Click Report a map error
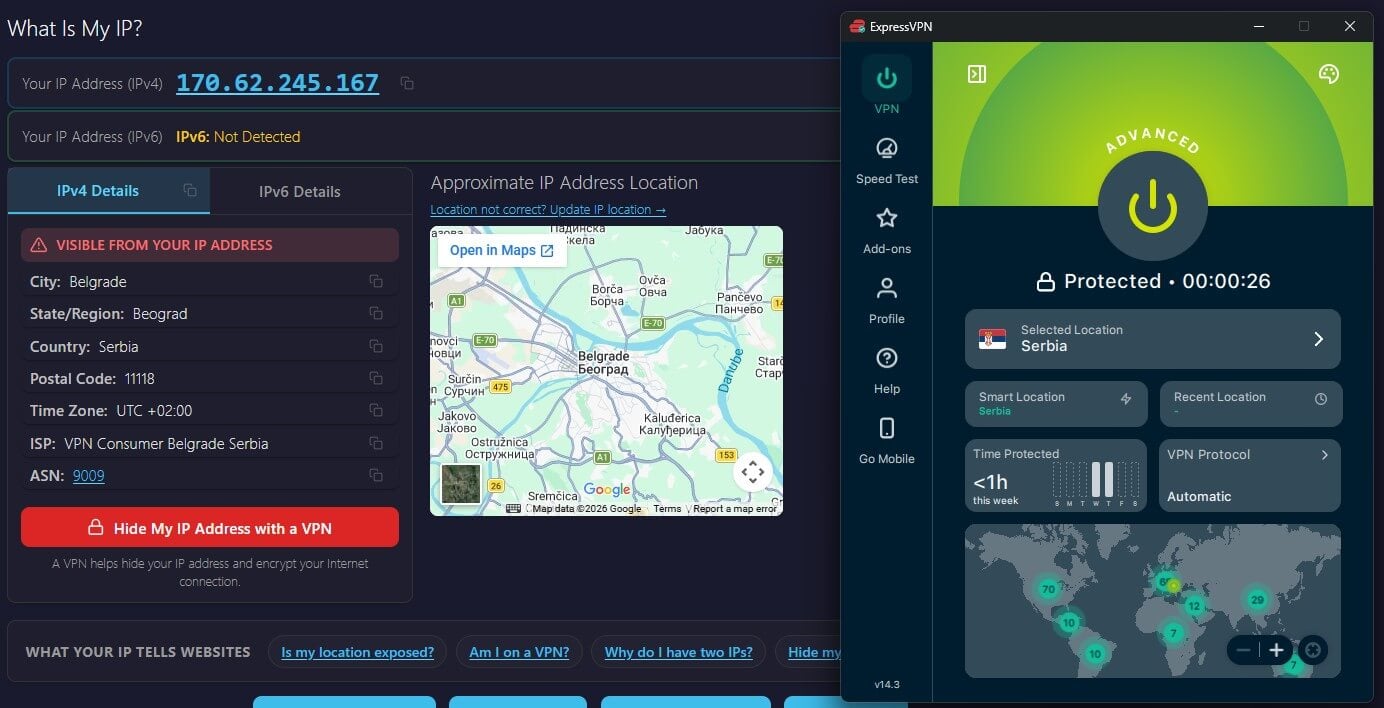Screen dimensions: 1384x708 [735, 509]
